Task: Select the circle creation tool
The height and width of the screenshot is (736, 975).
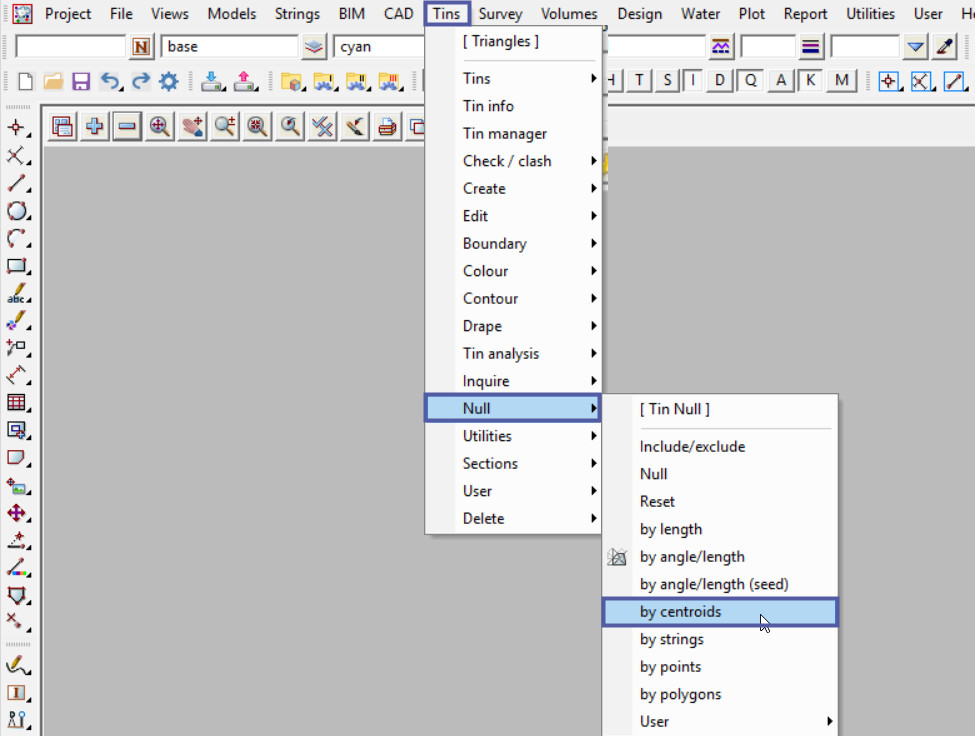Action: click(17, 211)
